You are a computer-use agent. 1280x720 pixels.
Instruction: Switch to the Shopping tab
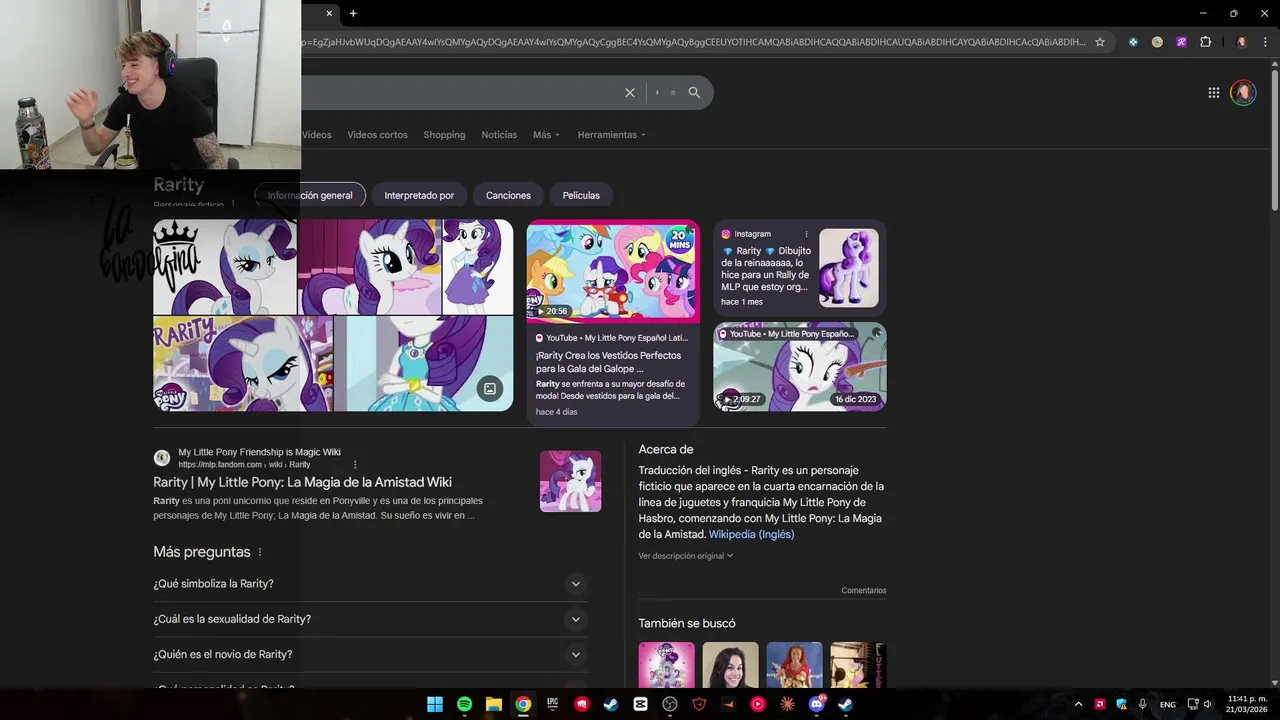tap(444, 134)
